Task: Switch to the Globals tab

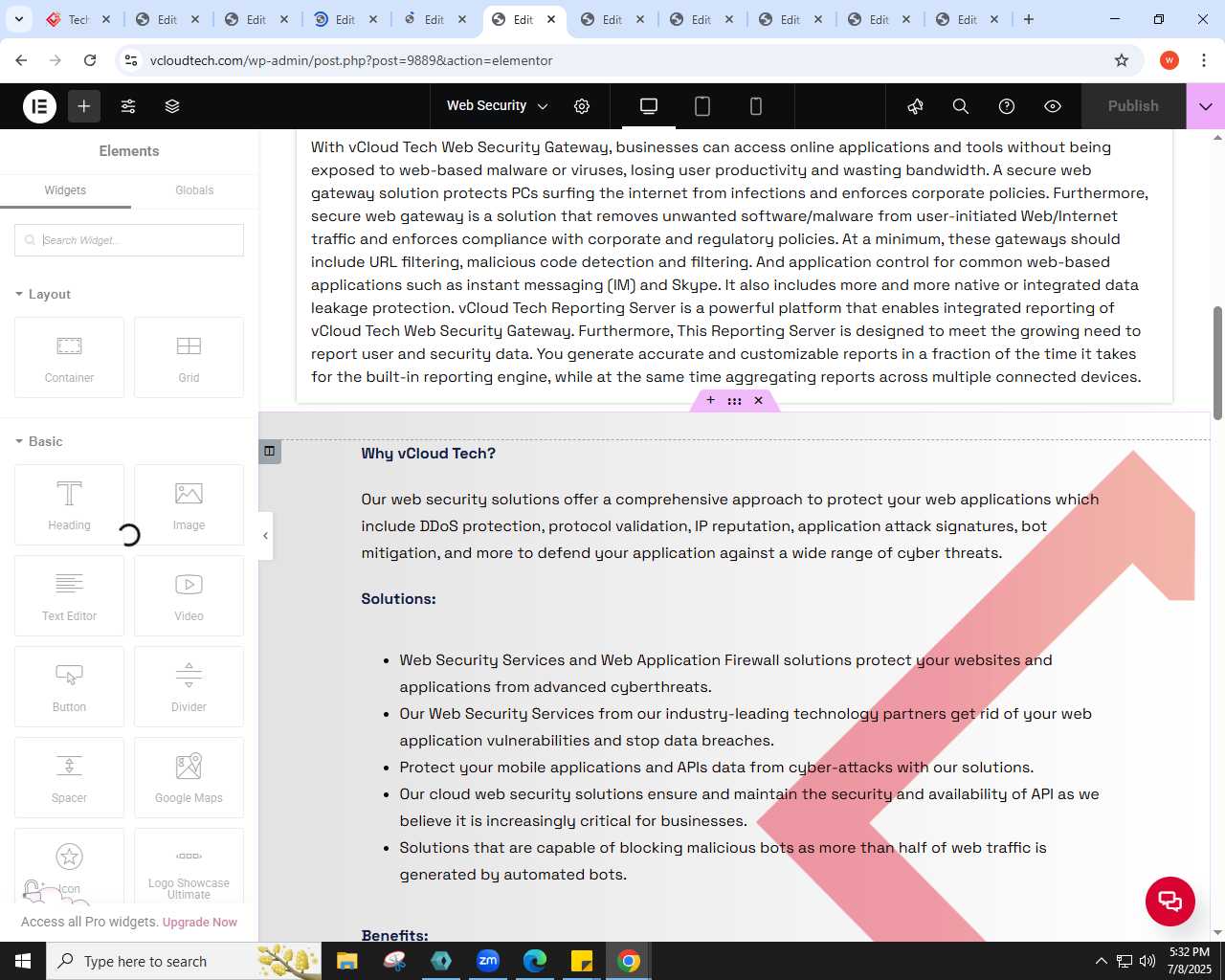Action: tap(194, 190)
